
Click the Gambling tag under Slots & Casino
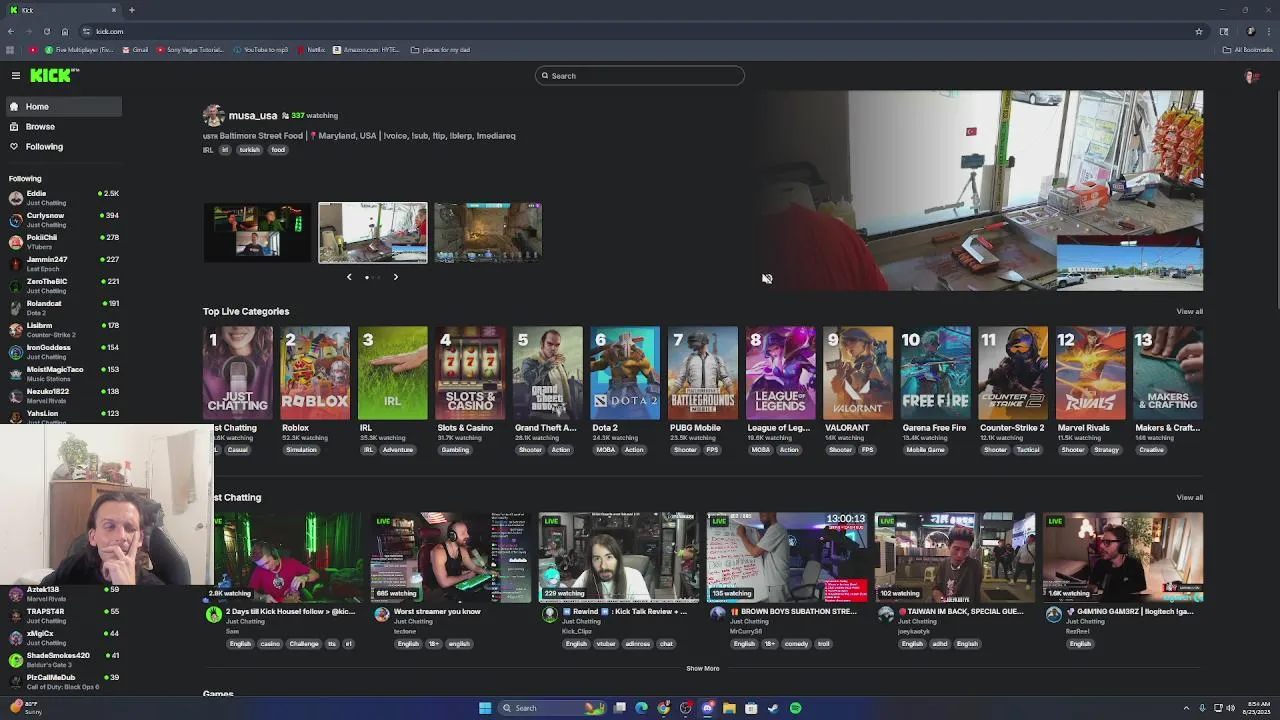point(455,450)
